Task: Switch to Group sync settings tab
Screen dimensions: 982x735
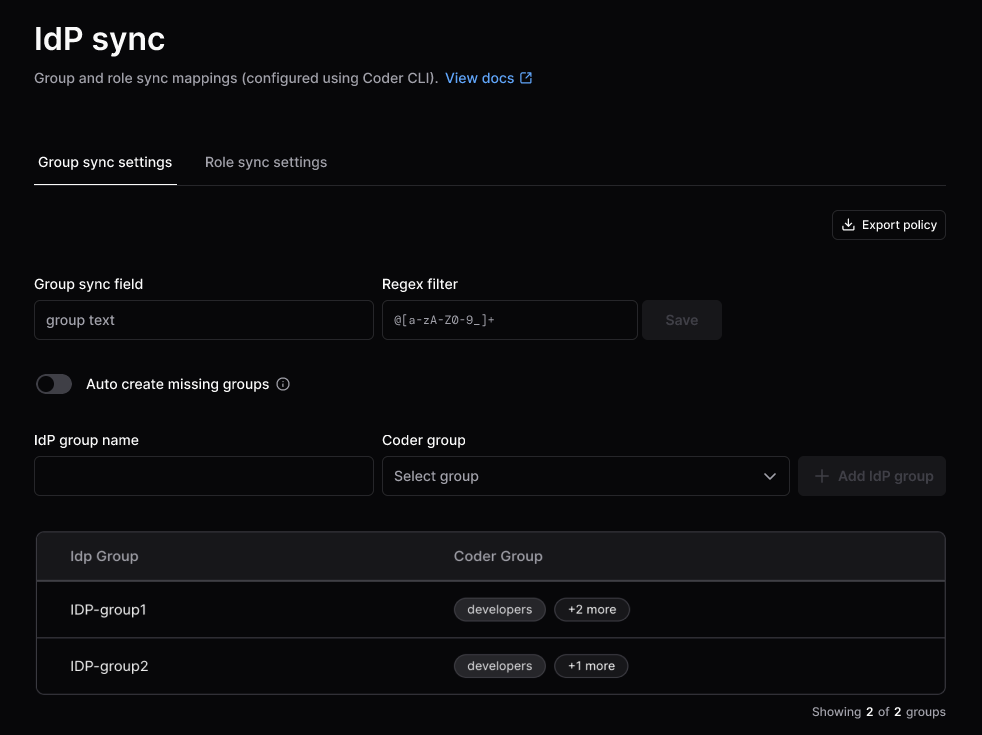Action: [105, 162]
